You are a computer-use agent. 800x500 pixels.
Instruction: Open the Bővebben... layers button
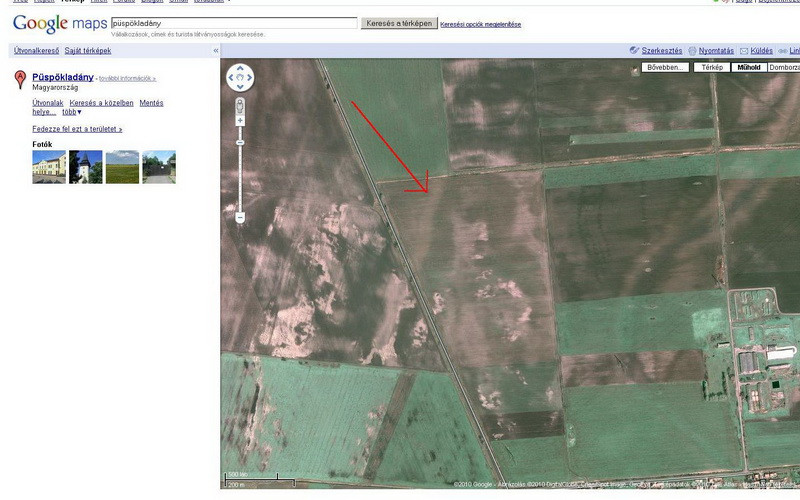point(665,67)
